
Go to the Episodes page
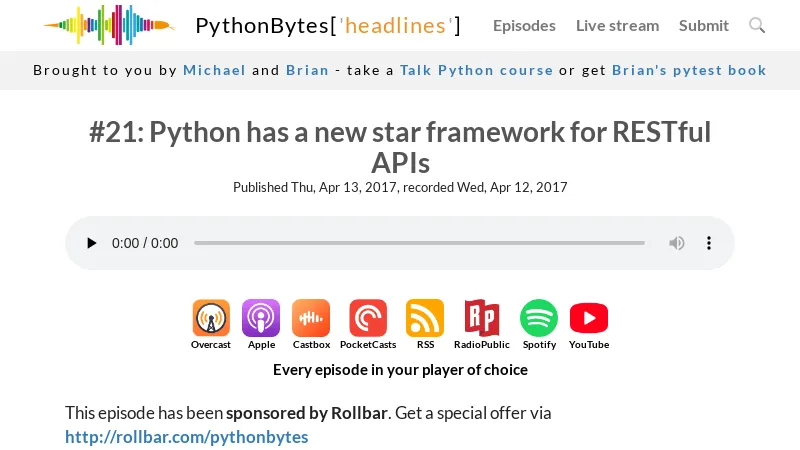pyautogui.click(x=524, y=25)
